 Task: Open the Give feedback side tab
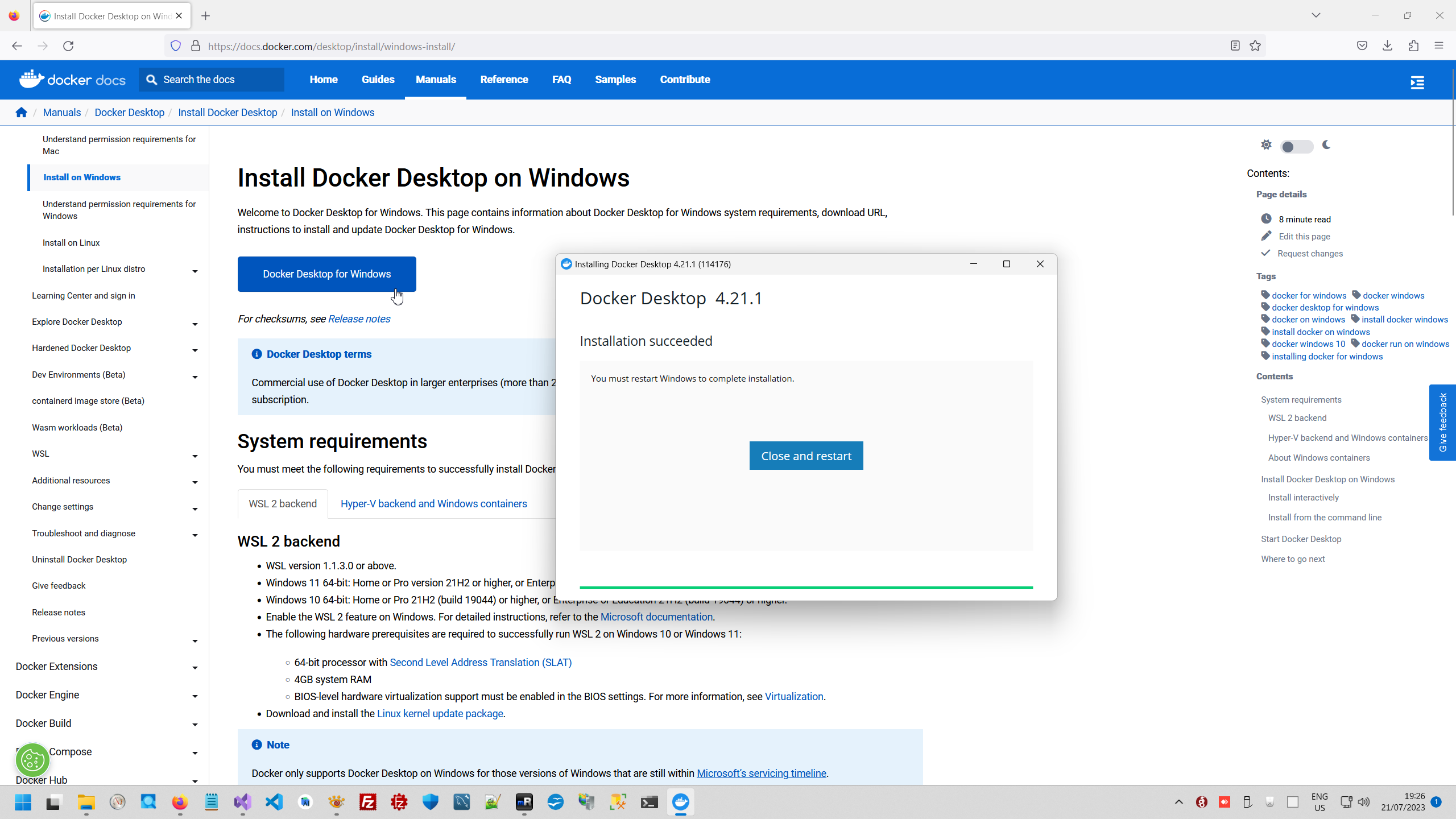click(1442, 422)
